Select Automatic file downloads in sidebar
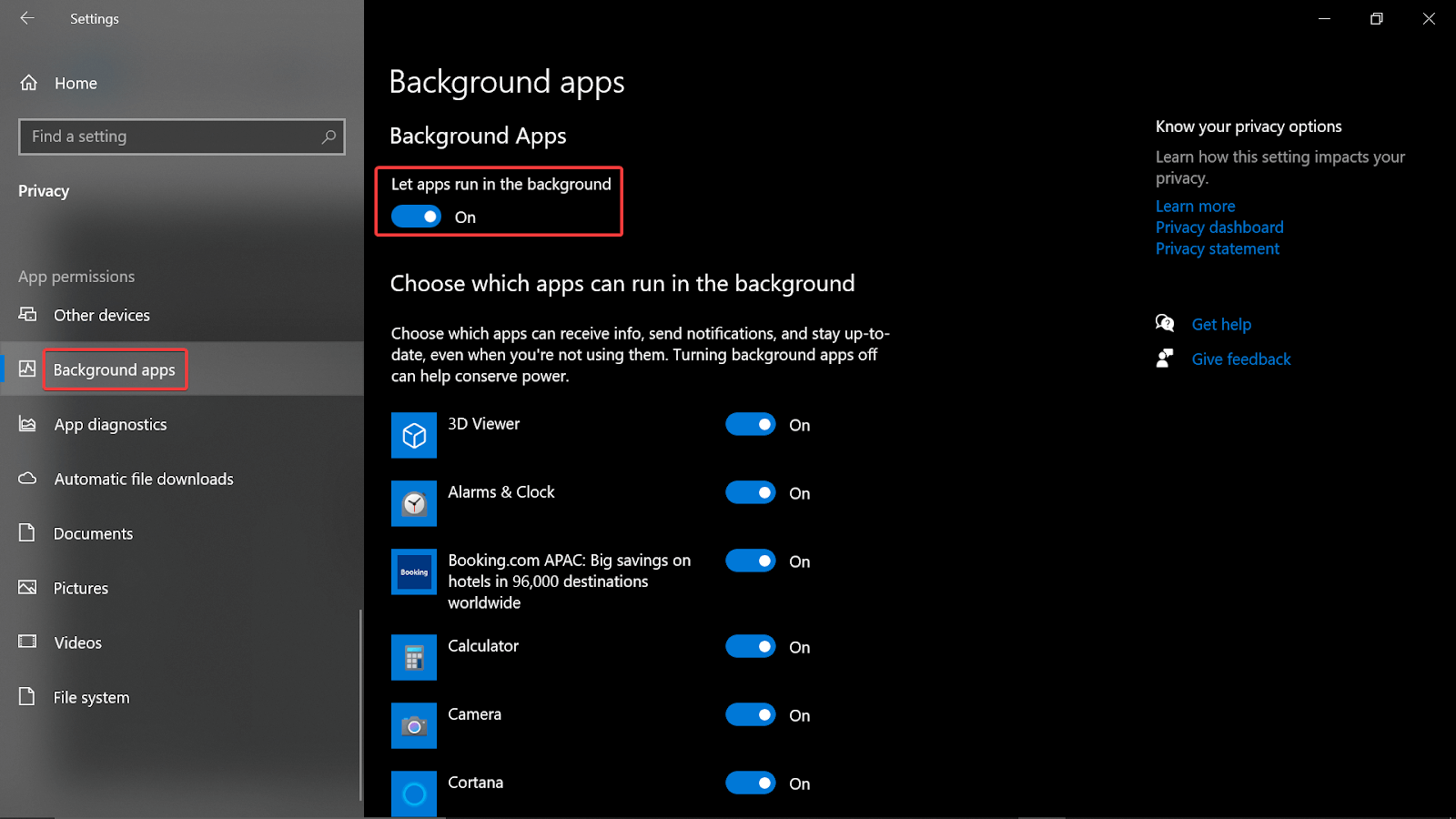This screenshot has height=819, width=1456. pyautogui.click(x=143, y=479)
